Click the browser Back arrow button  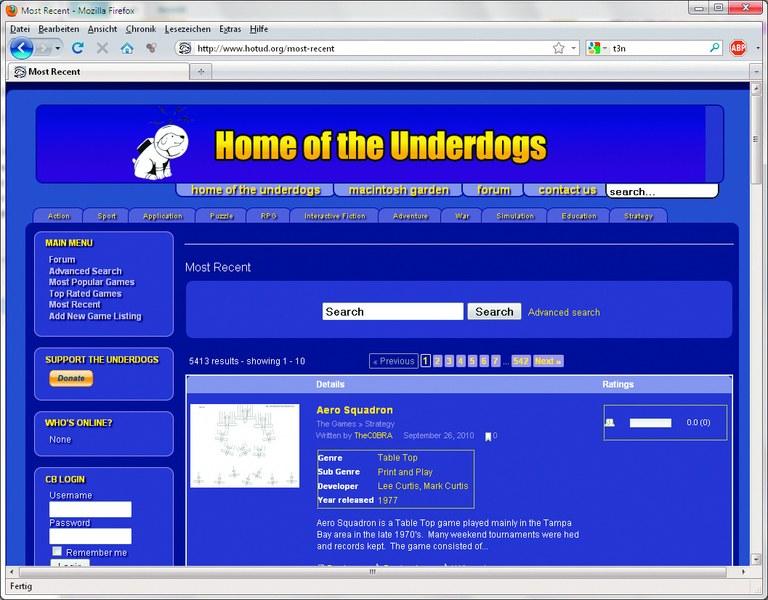(21, 48)
